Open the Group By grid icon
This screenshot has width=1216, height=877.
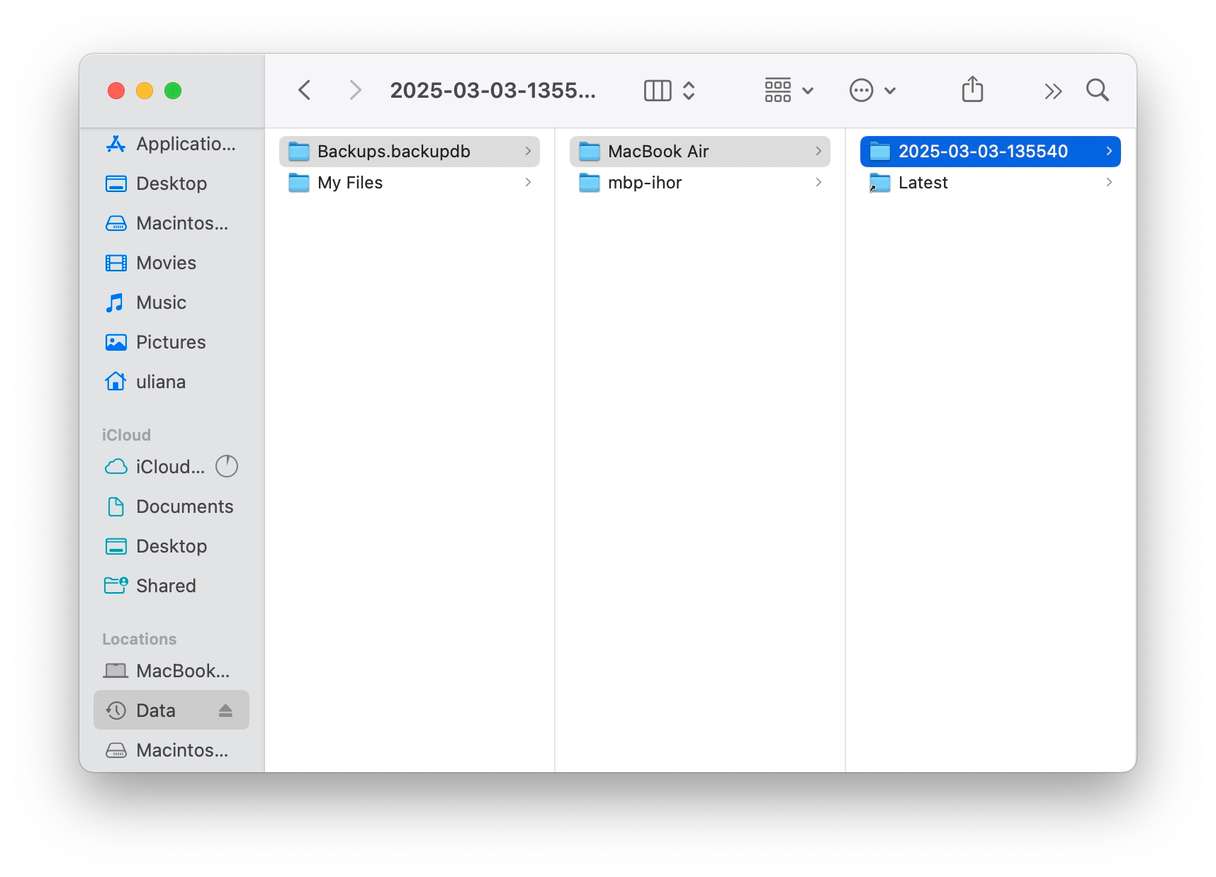click(x=778, y=91)
